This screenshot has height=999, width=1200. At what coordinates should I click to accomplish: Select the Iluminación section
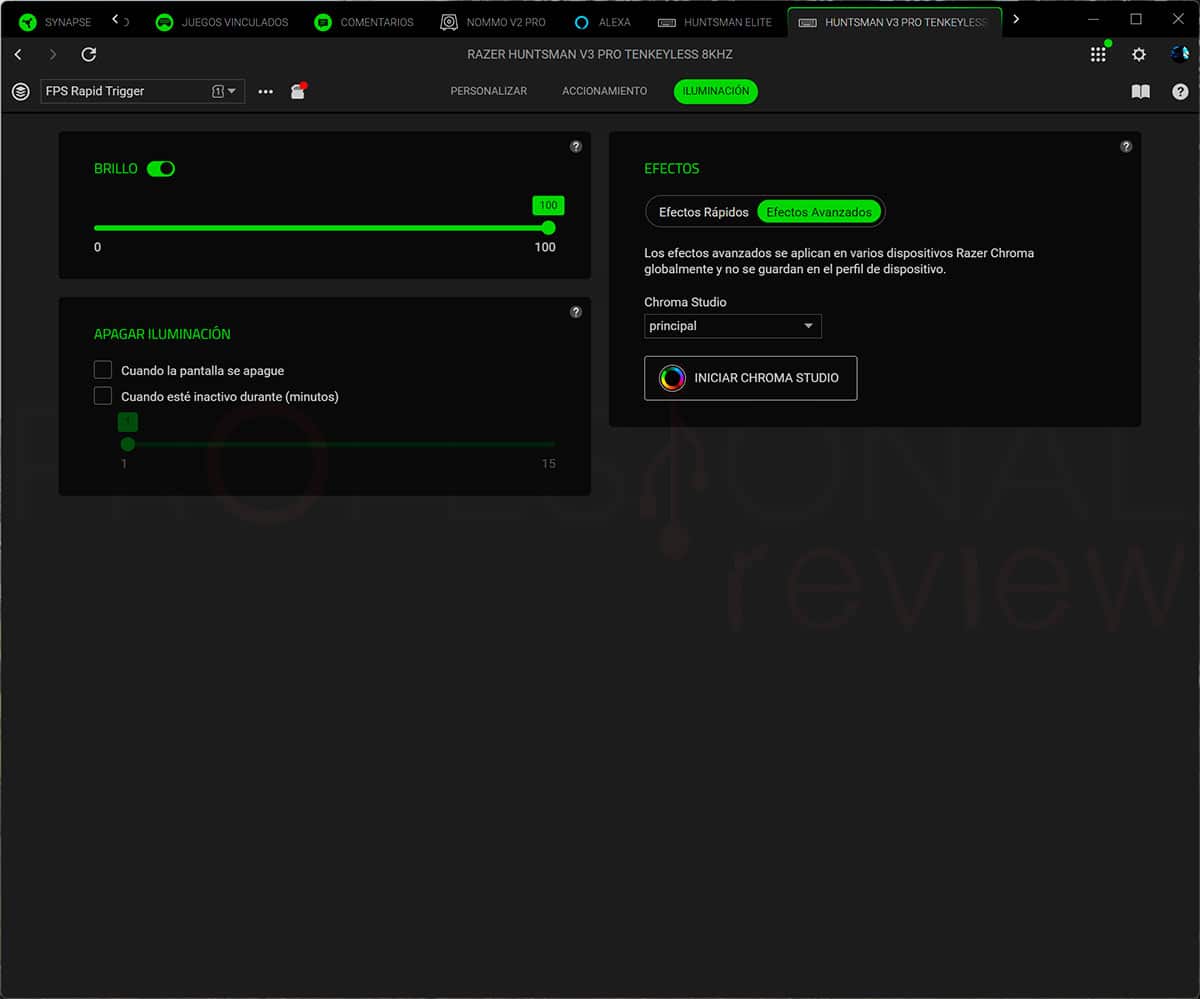(x=716, y=91)
